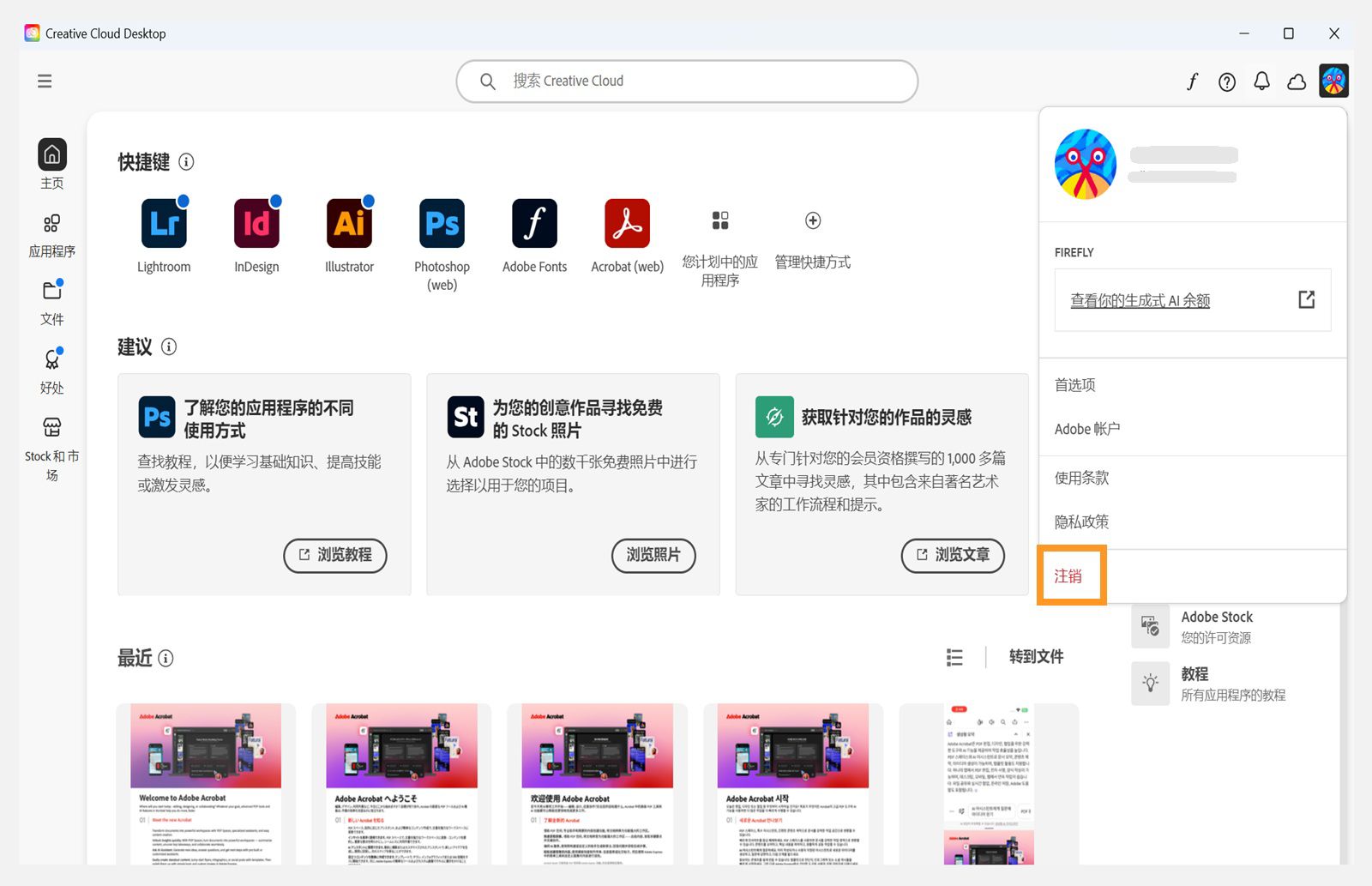Launch the InDesign shortcut

[256, 223]
